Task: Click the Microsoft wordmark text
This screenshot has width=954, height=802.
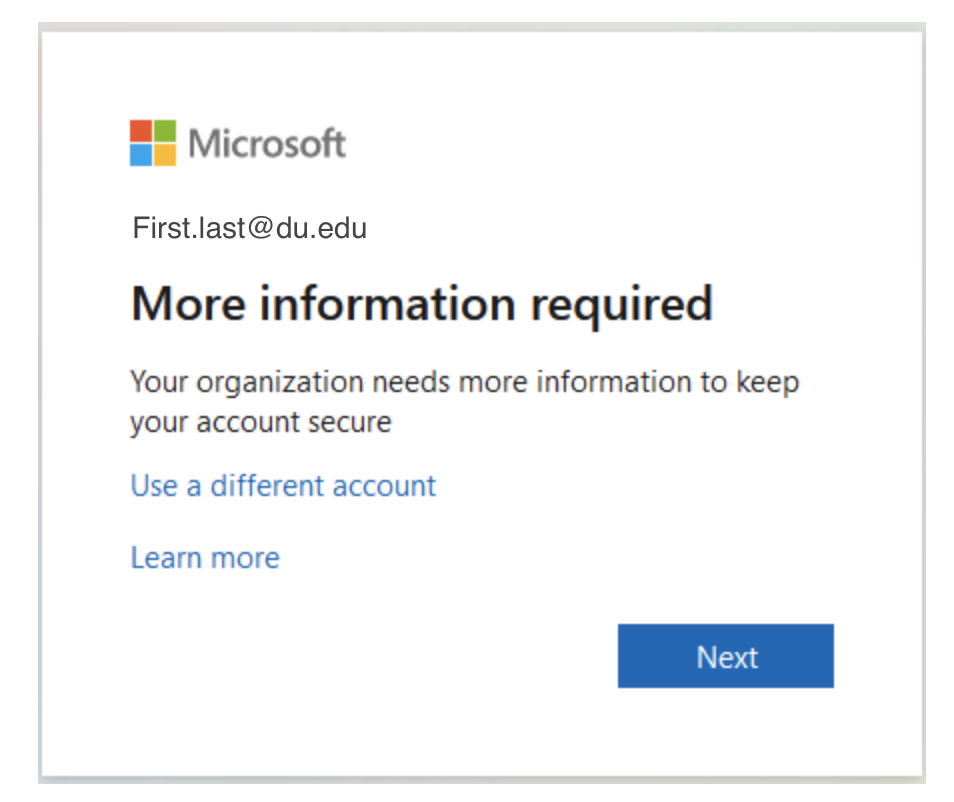Action: tap(267, 144)
